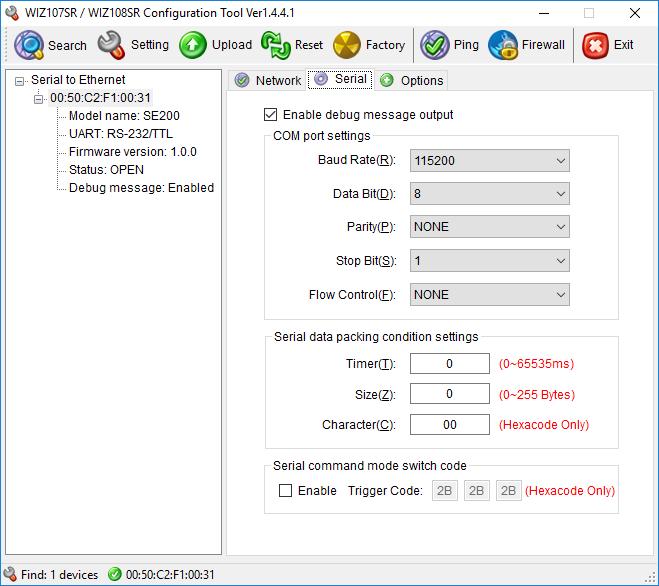Select Serial to Ethernet root item
Screen dimensions: 659x586
(78, 79)
